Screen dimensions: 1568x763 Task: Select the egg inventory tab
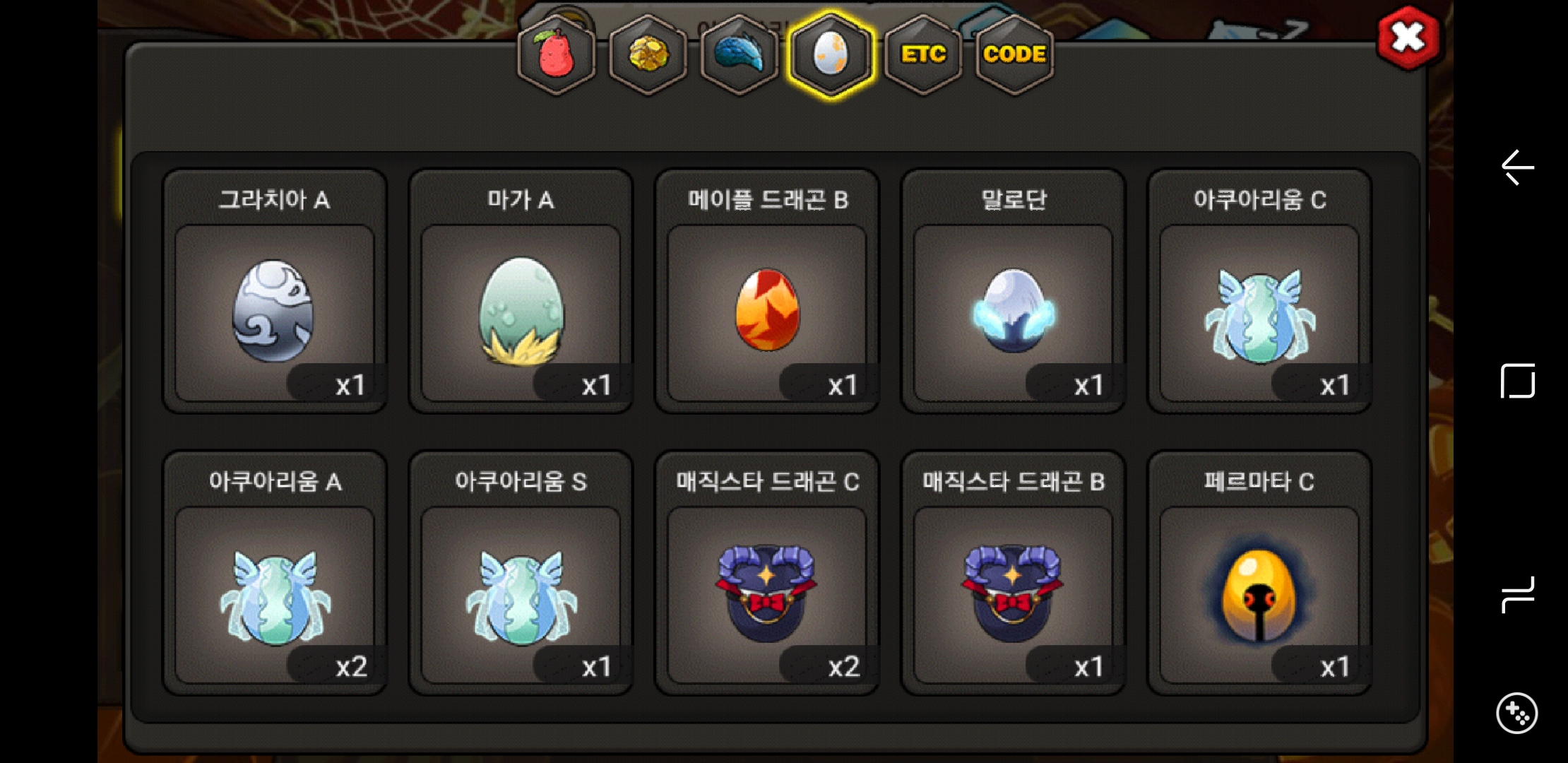(x=831, y=54)
